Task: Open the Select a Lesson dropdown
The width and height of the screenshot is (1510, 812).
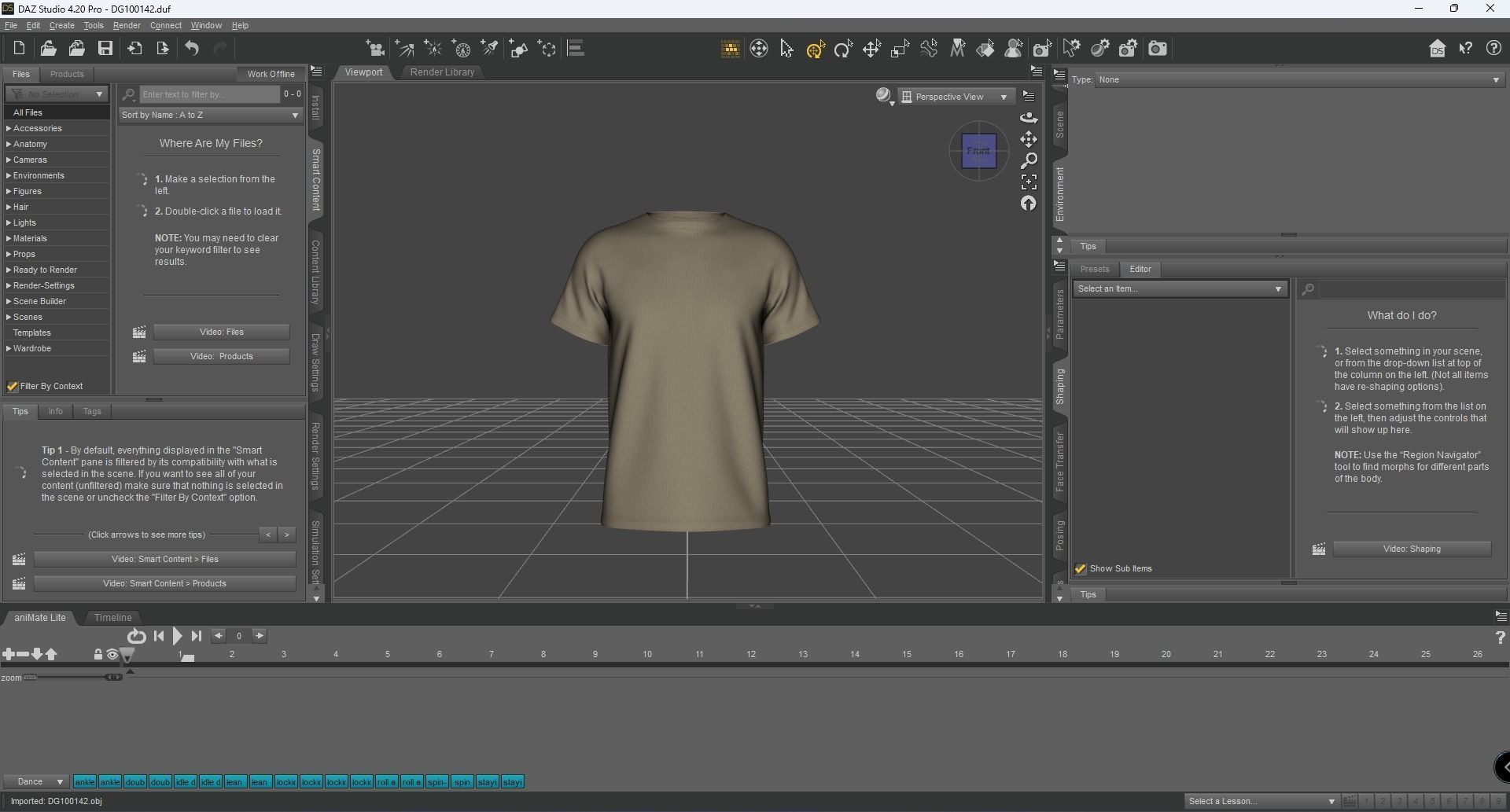Action: coord(1261,801)
